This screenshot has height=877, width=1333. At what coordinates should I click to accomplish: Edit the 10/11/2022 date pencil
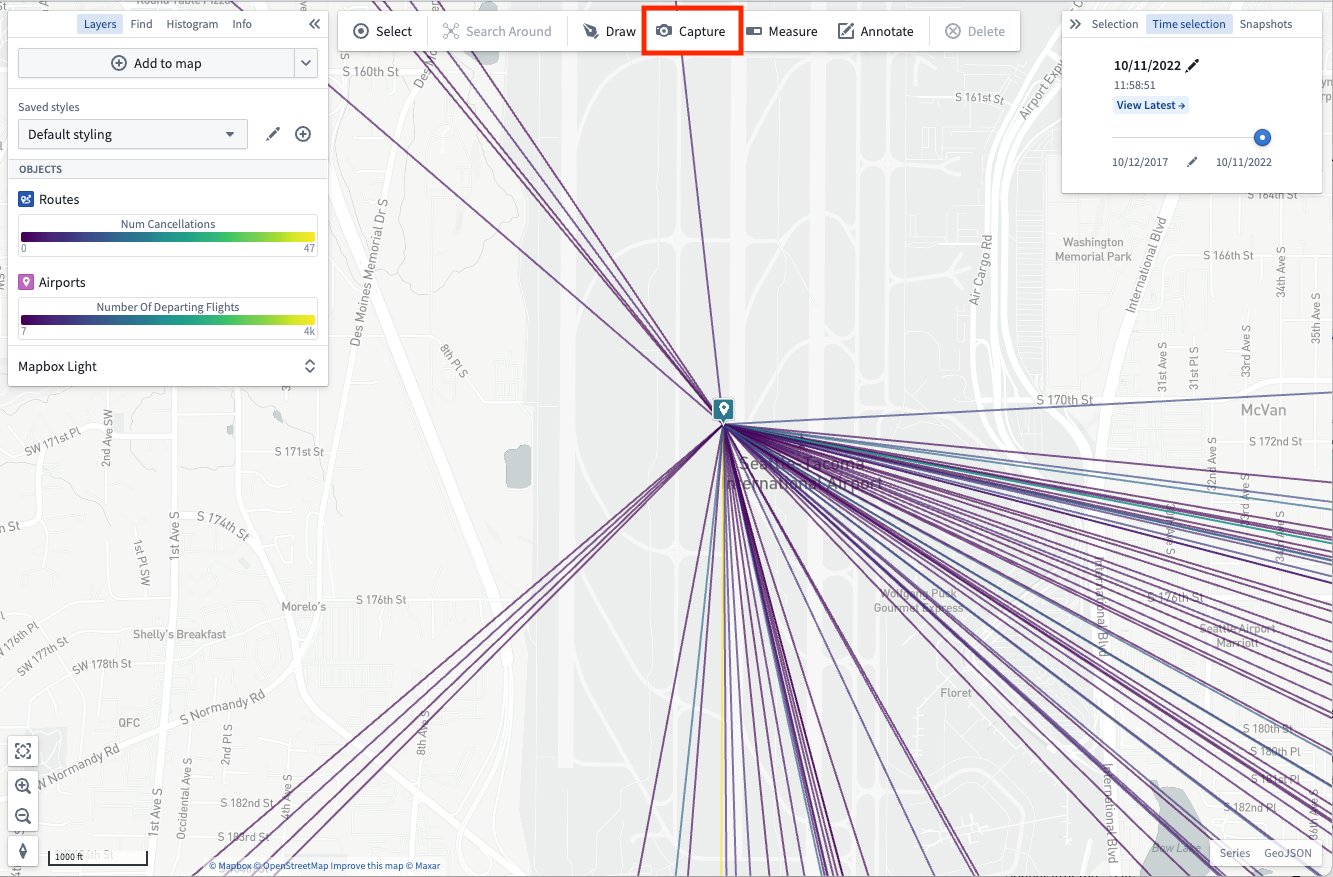pos(1192,65)
